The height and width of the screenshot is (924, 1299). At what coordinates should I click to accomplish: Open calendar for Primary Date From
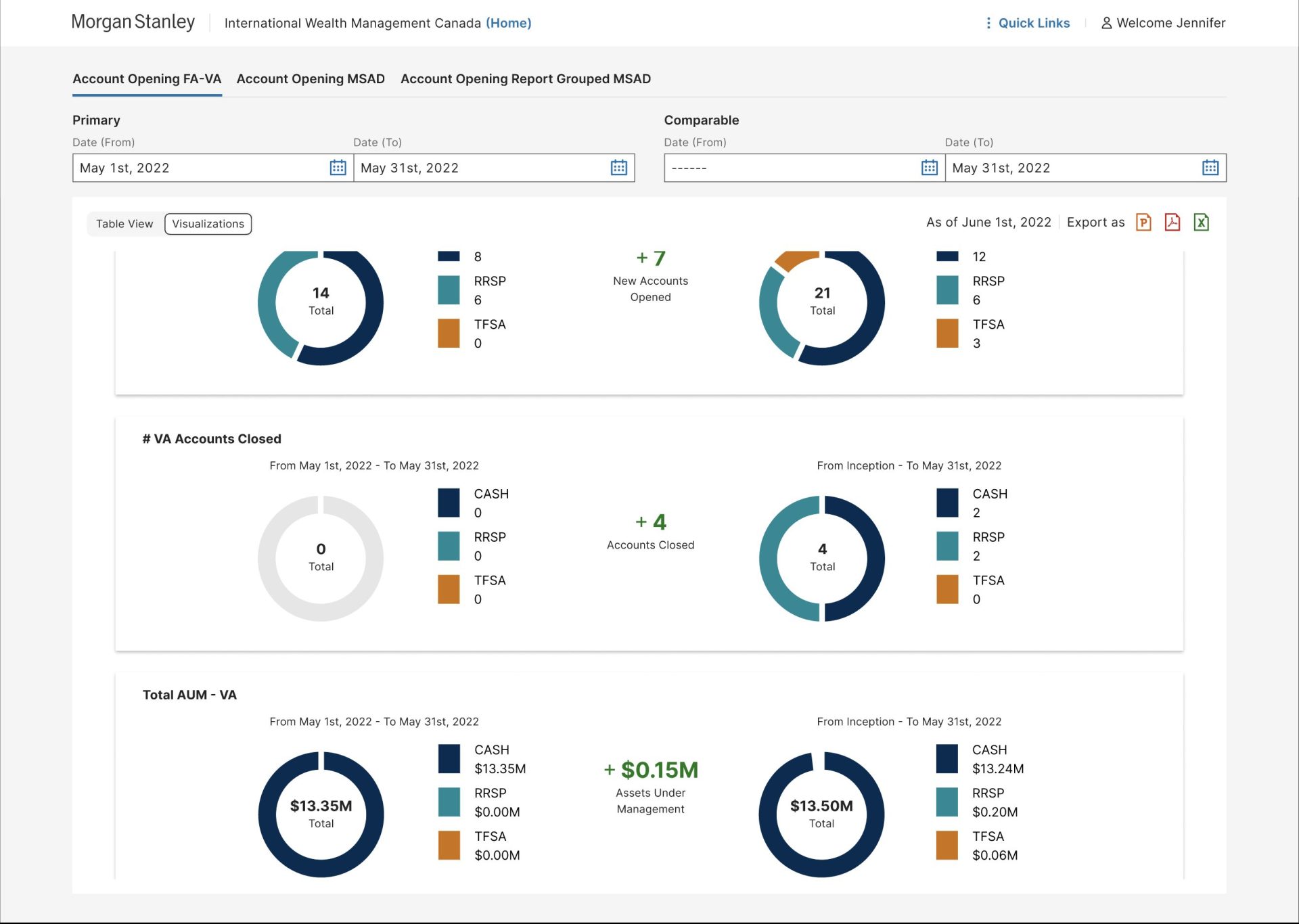tap(338, 168)
